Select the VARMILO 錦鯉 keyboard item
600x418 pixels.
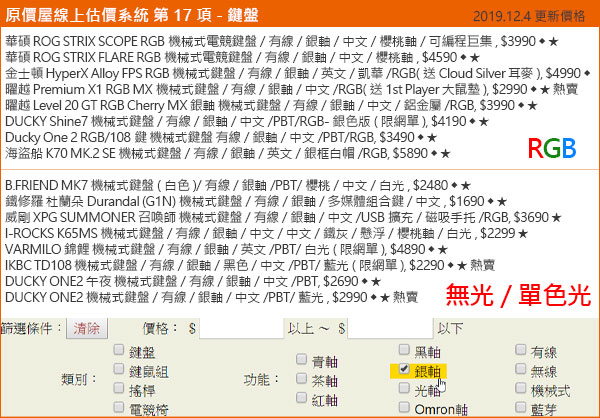click(x=226, y=250)
